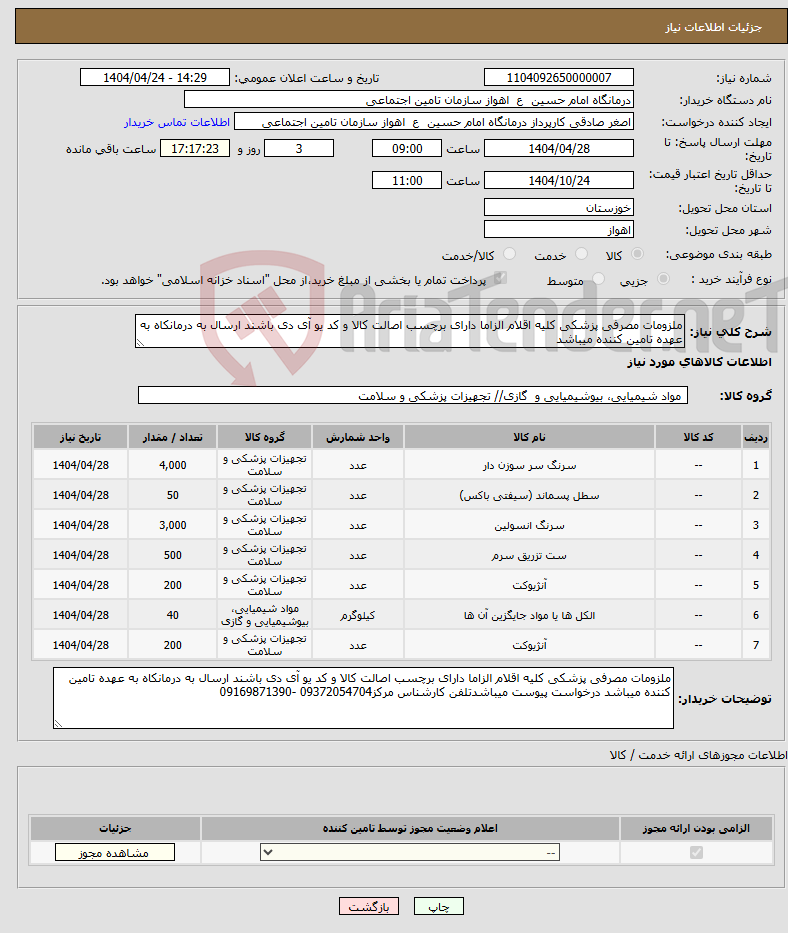This screenshot has width=788, height=933.
Task: Click the response deadline date 1404/04/28 field
Action: 558,149
